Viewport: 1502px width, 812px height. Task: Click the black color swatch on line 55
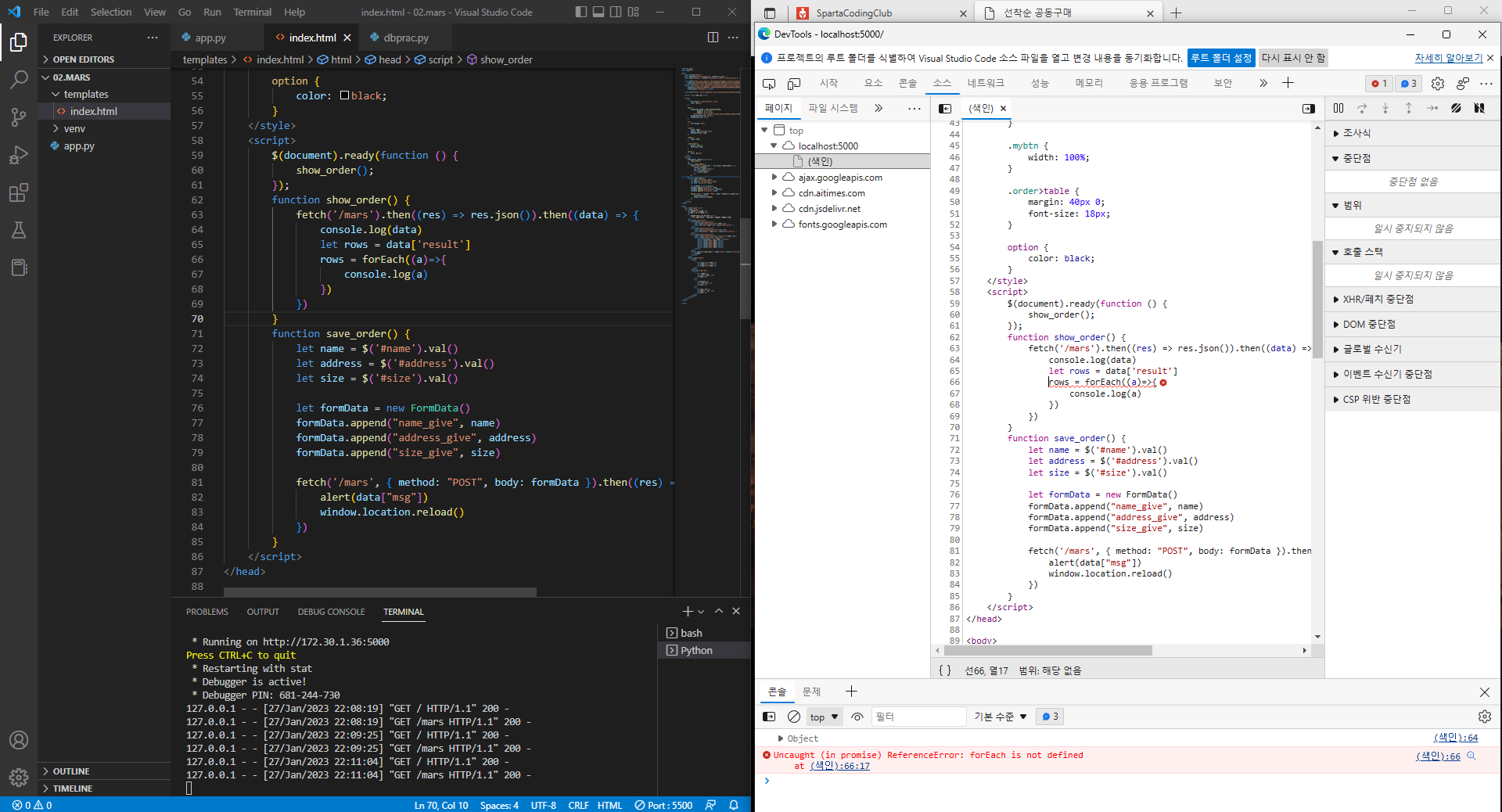[x=344, y=95]
